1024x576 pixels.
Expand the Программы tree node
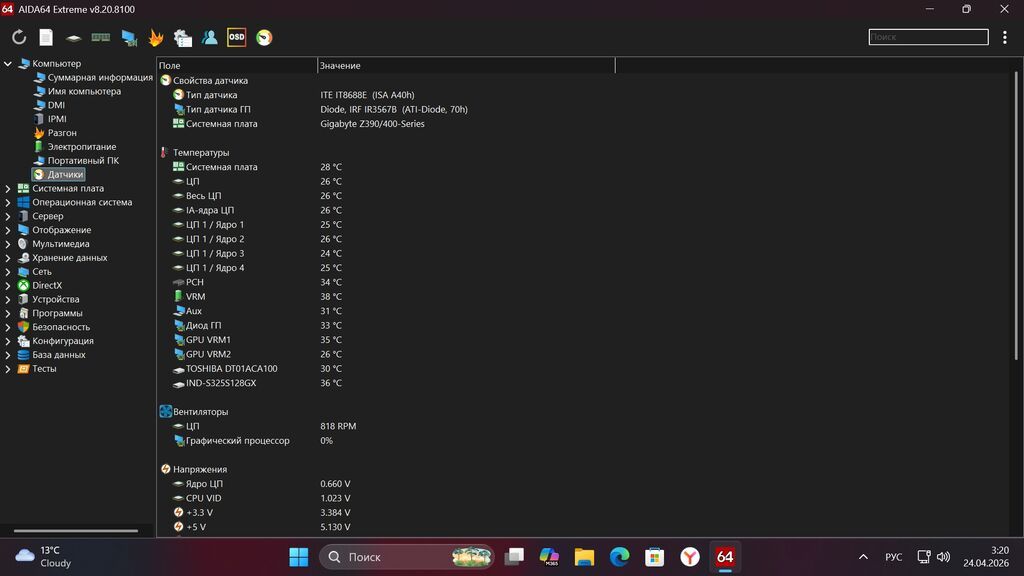pyautogui.click(x=8, y=313)
